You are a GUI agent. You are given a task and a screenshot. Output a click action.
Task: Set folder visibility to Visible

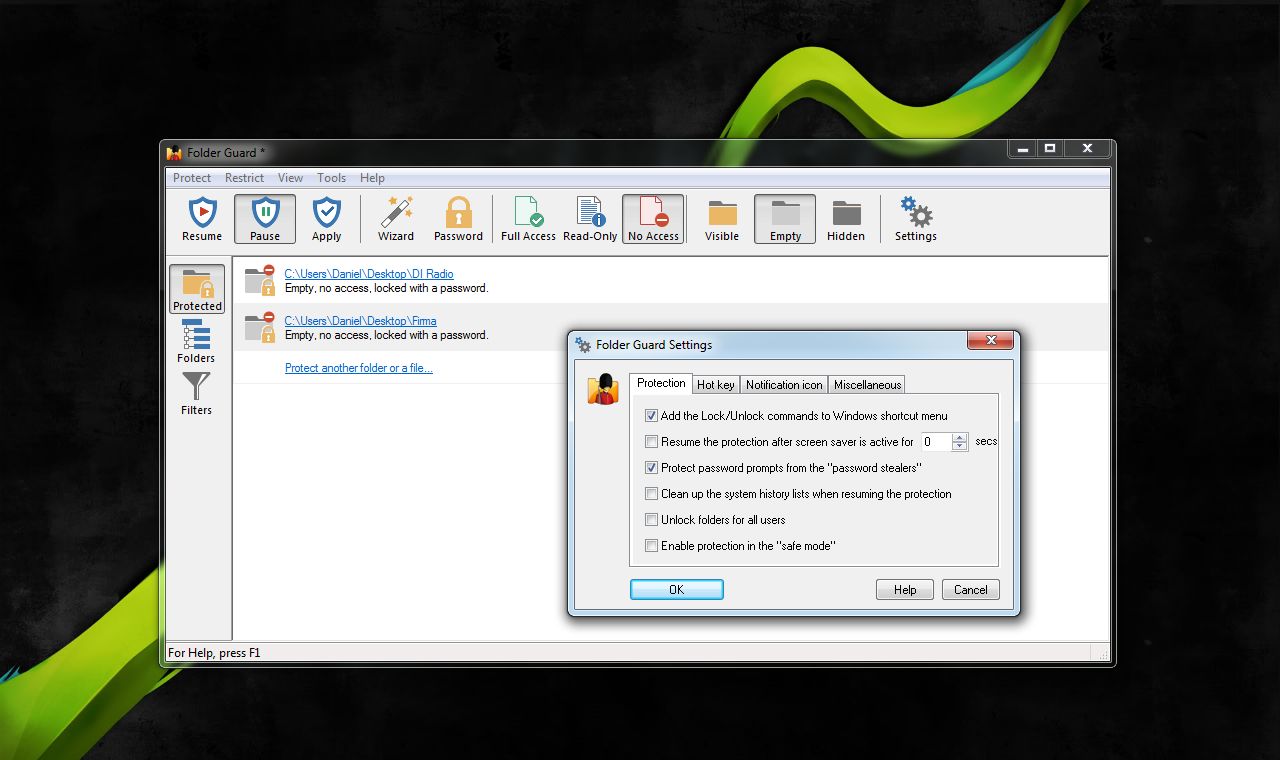tap(722, 219)
